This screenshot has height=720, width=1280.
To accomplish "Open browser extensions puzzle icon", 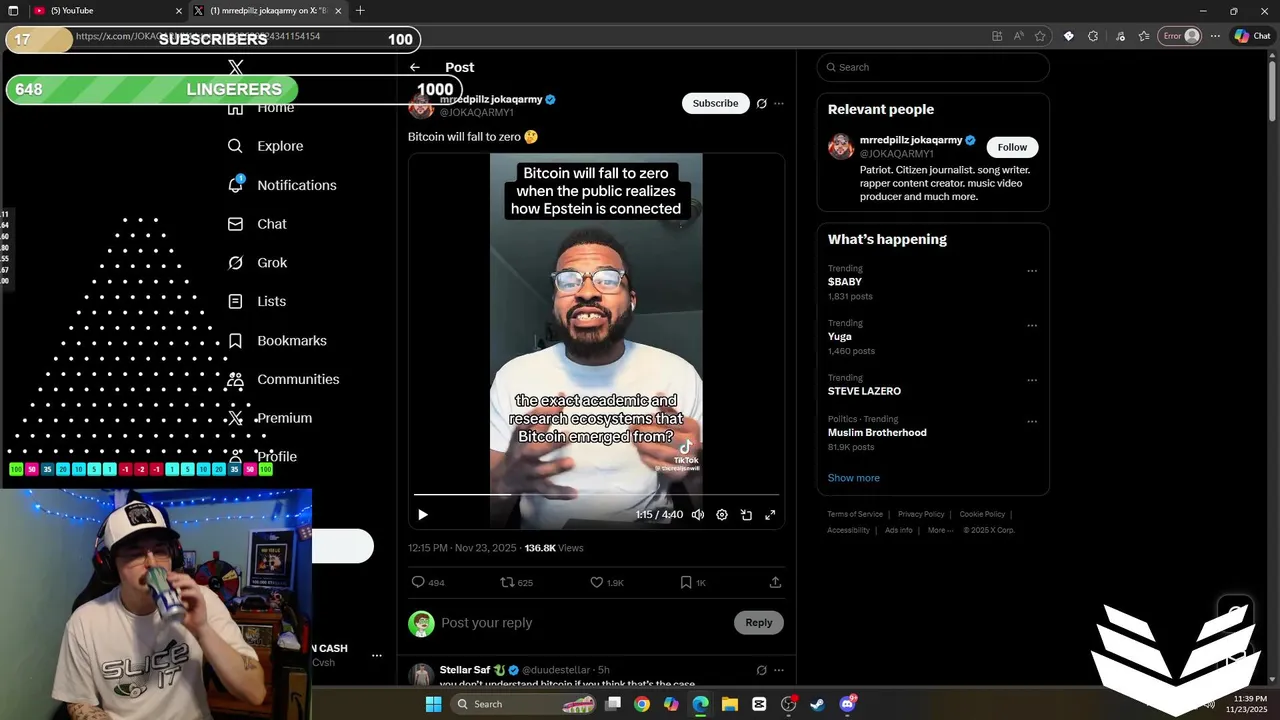I will coord(1093,36).
